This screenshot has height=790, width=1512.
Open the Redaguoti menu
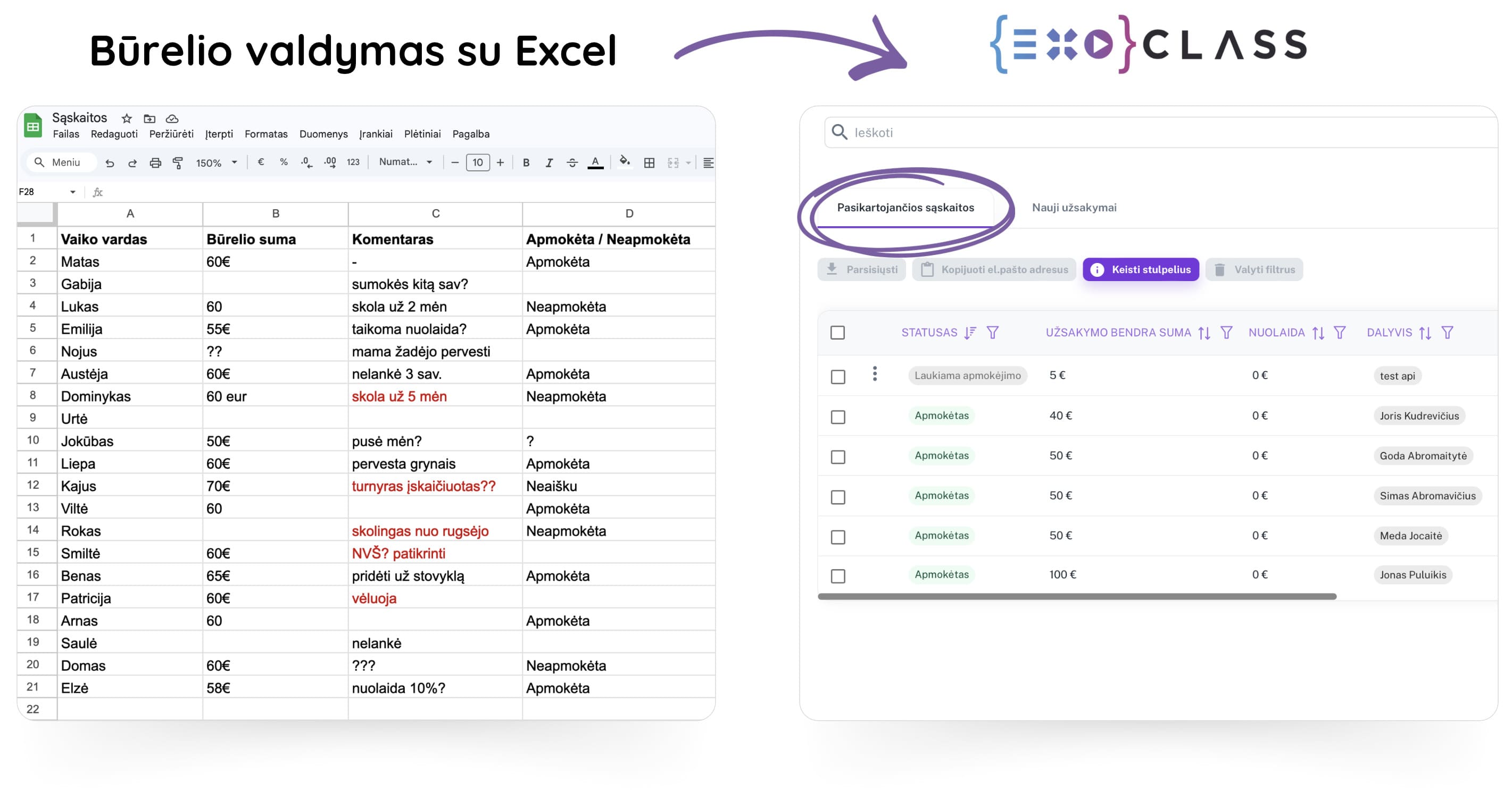point(114,134)
